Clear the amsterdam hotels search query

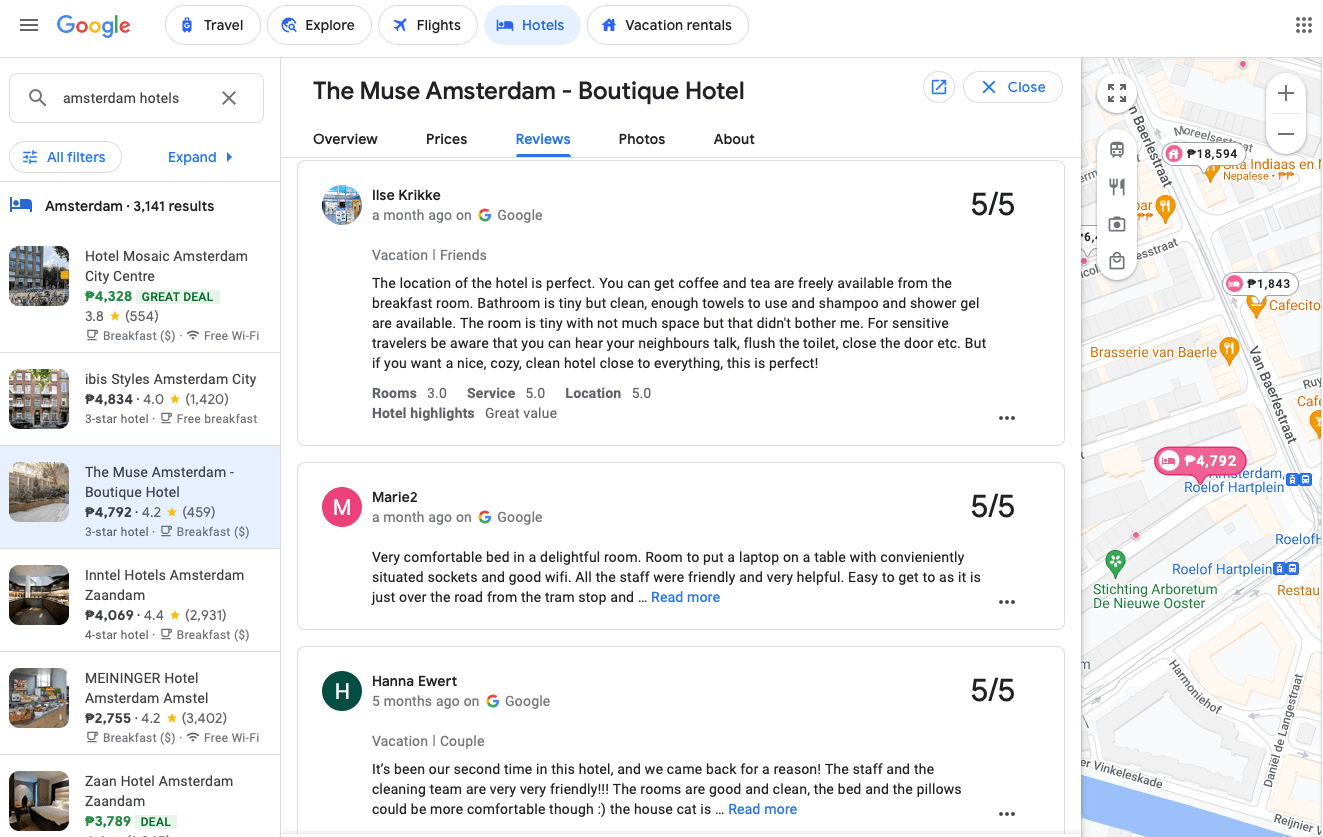[x=228, y=97]
